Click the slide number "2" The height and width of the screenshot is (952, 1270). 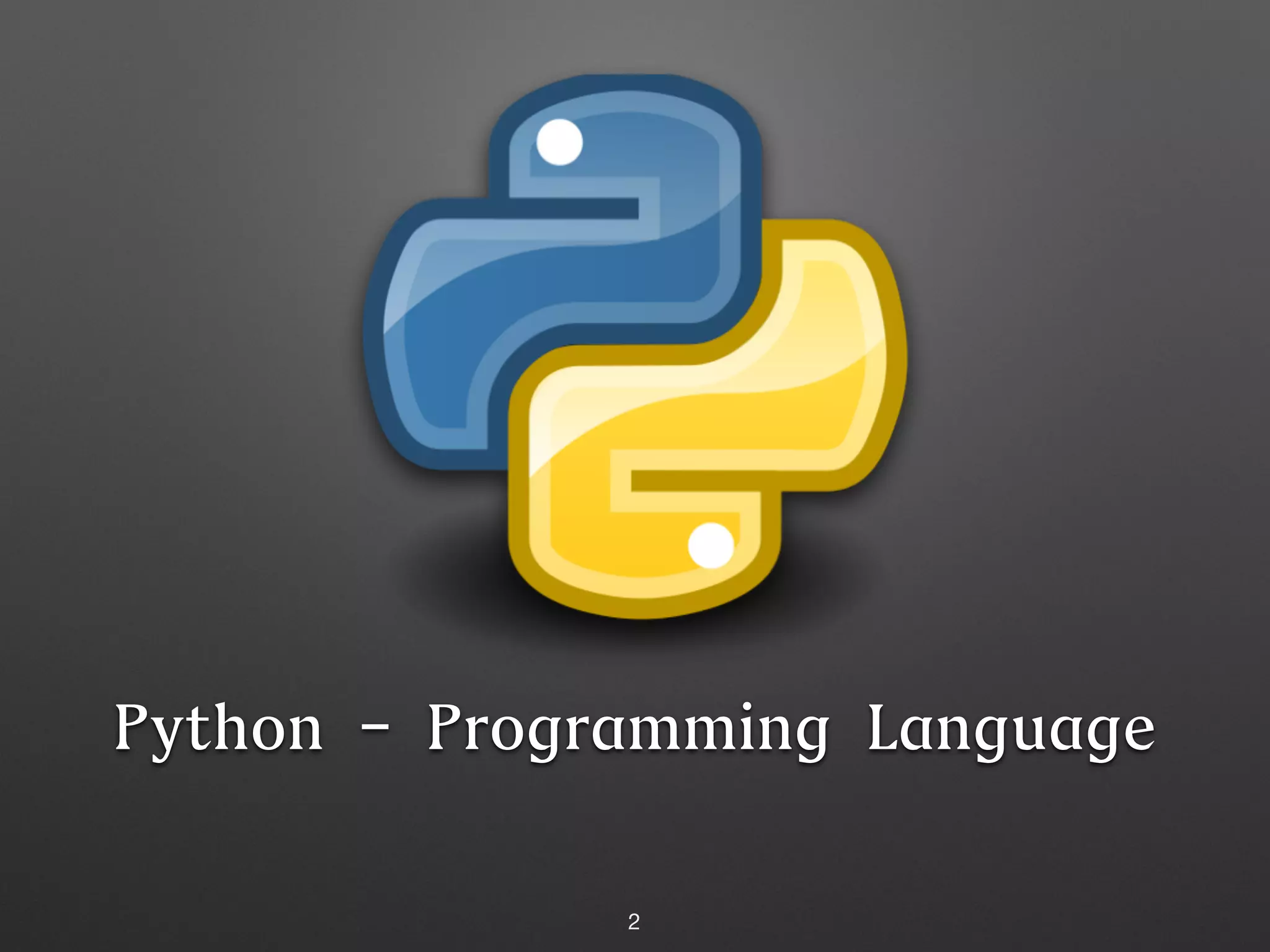(634, 922)
